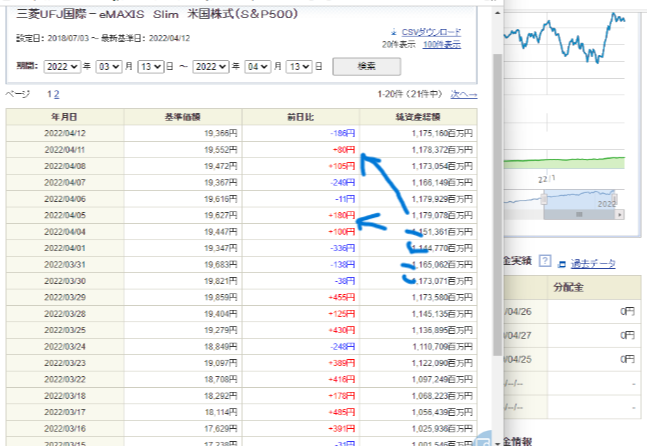The width and height of the screenshot is (647, 446).
Task: Click the popup scrollbar down arrow
Action: (498, 443)
